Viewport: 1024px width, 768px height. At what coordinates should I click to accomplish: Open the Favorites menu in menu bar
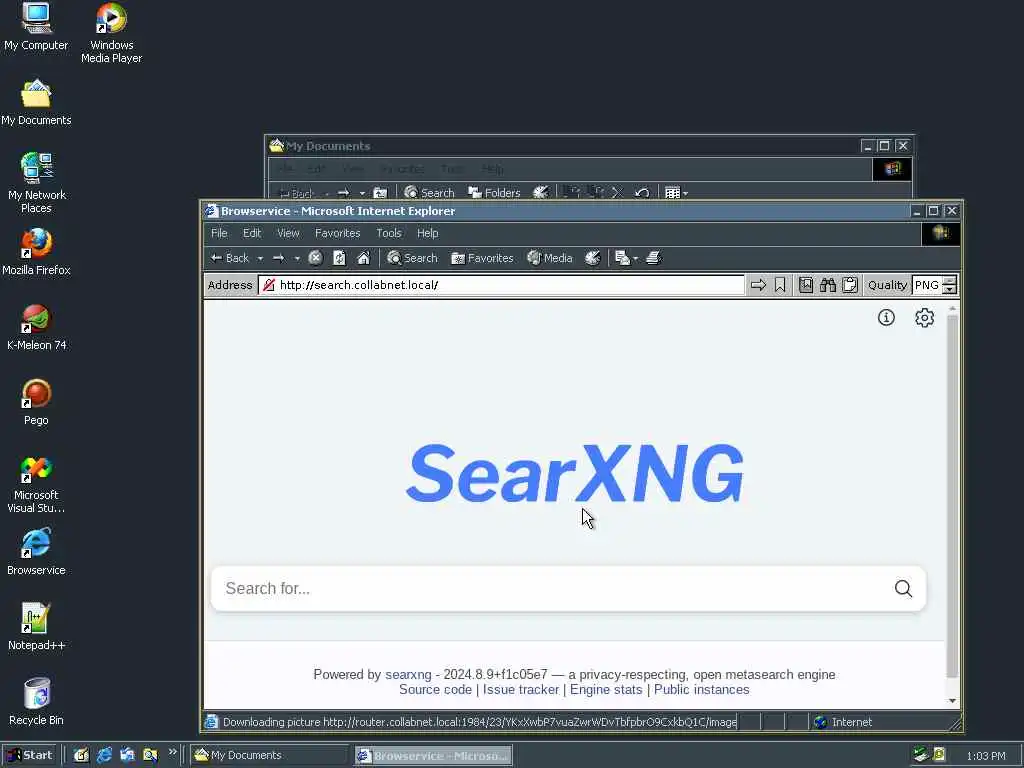coord(338,233)
